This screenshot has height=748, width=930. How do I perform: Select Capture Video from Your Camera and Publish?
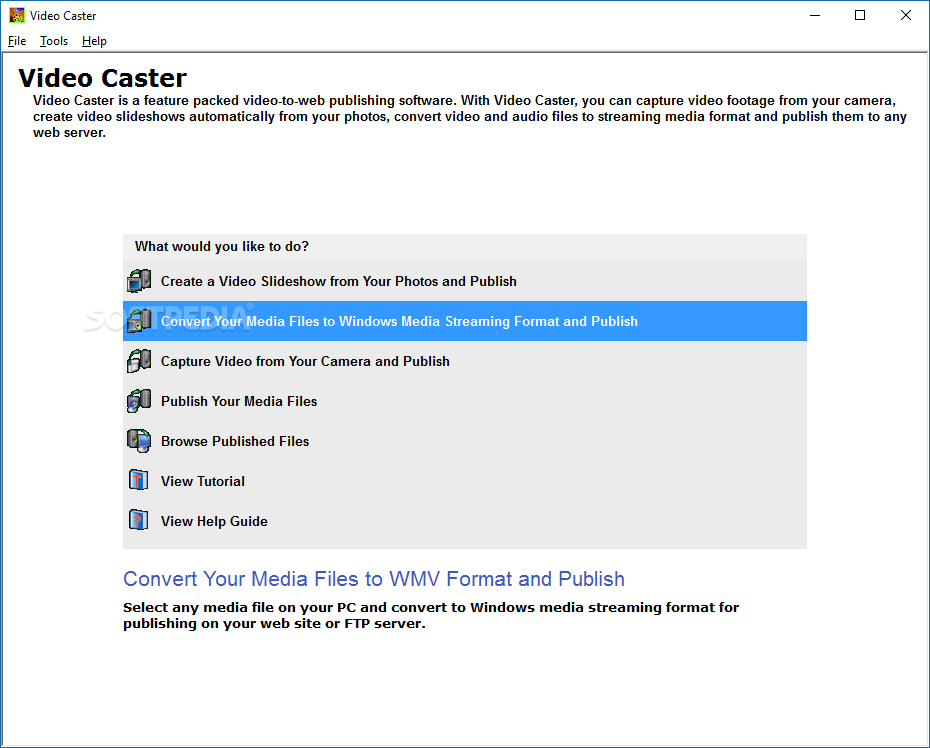pyautogui.click(x=464, y=361)
